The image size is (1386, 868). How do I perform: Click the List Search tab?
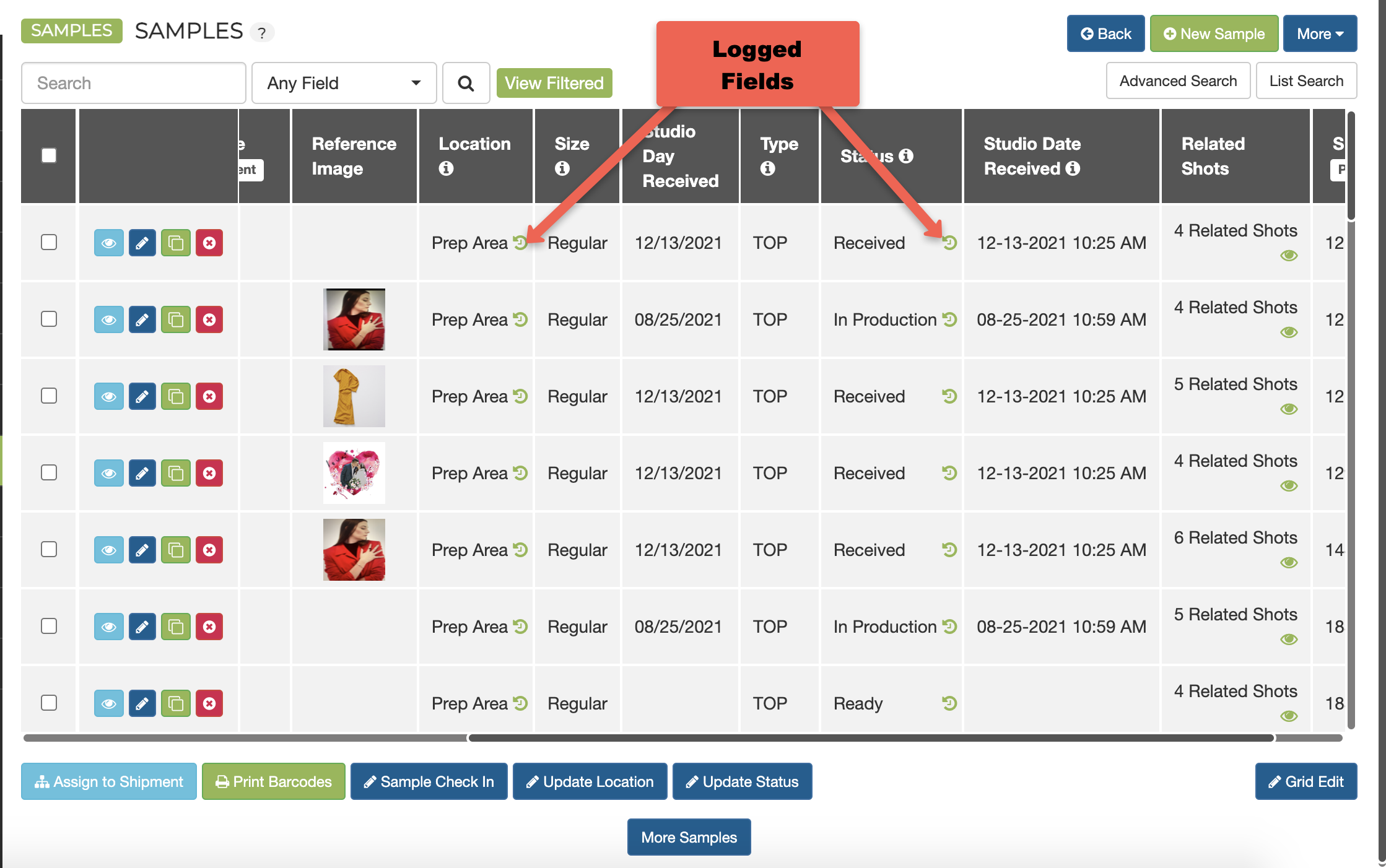[1305, 81]
